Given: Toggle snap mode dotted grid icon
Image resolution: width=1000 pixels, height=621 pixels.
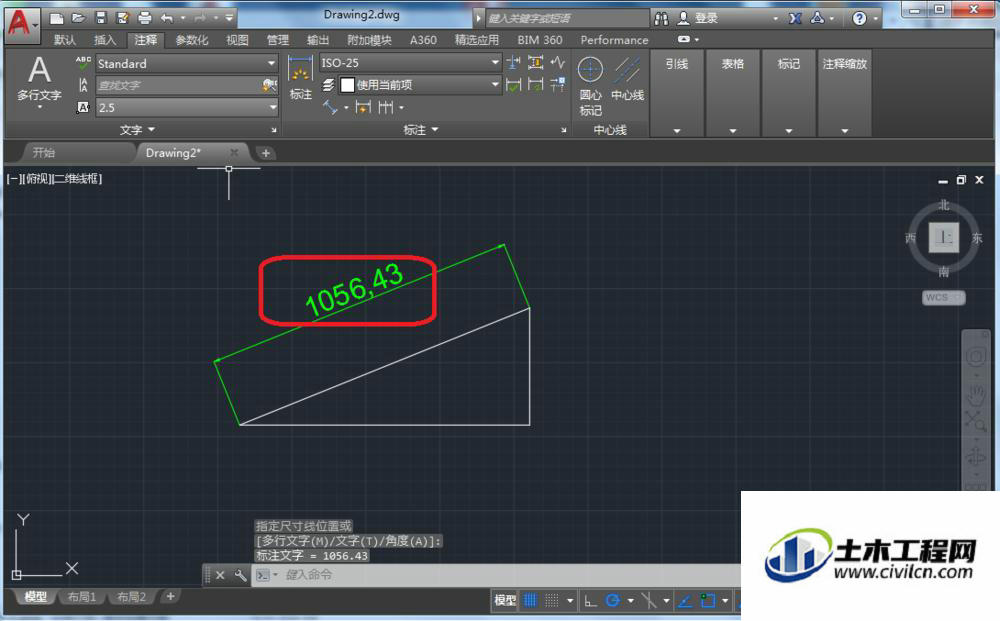Looking at the screenshot, I should tap(552, 600).
